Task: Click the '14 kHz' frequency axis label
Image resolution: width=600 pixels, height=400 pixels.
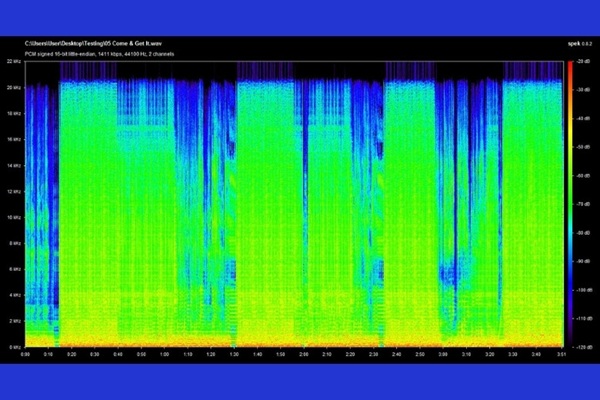Action: click(14, 165)
